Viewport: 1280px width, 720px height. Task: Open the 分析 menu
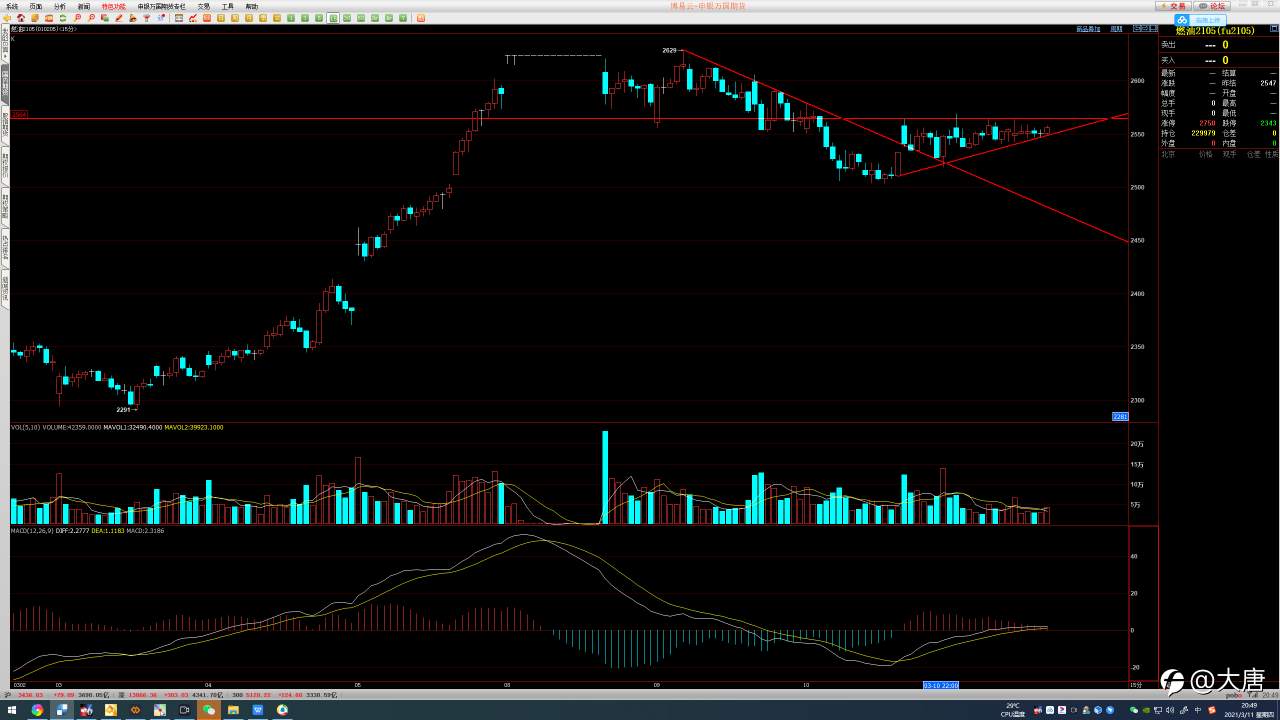[60, 6]
